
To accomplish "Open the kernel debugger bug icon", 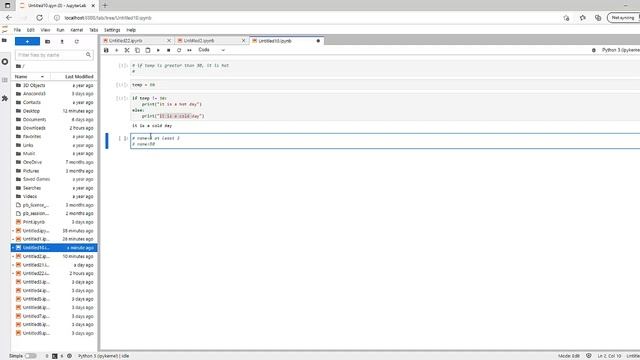I will pos(593,50).
